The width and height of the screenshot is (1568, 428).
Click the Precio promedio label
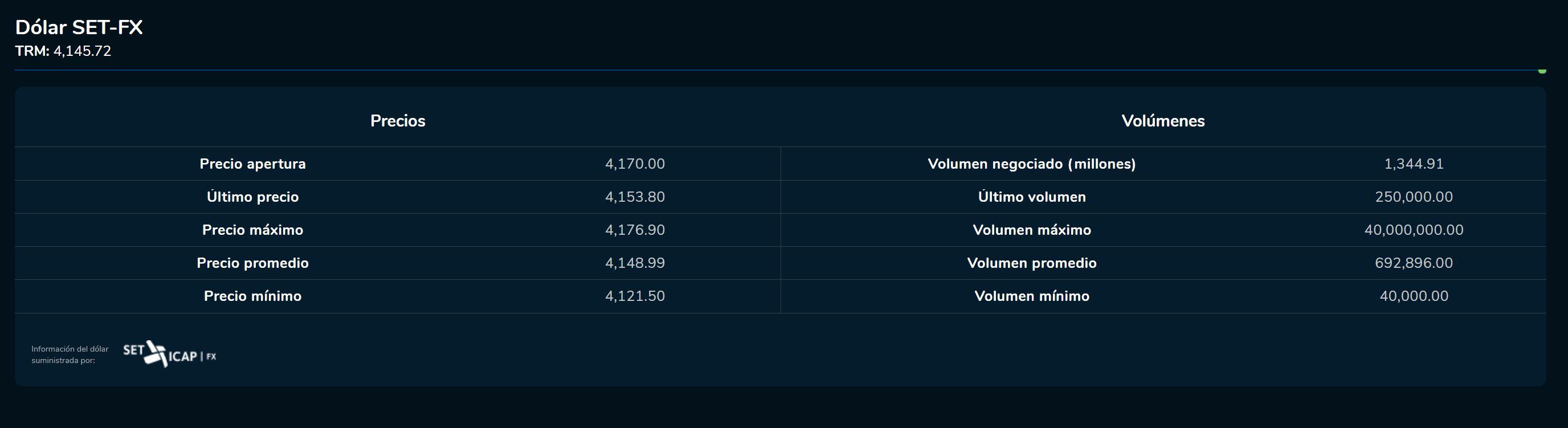pyautogui.click(x=252, y=263)
